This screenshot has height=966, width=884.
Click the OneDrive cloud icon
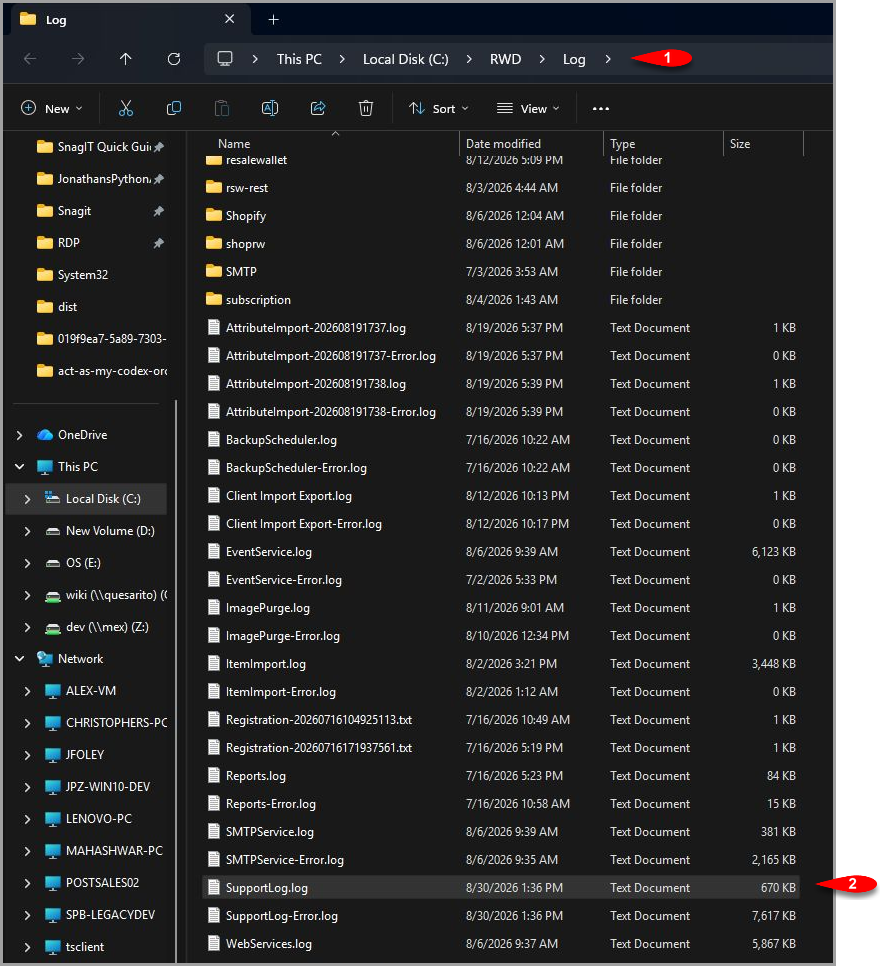coord(45,435)
